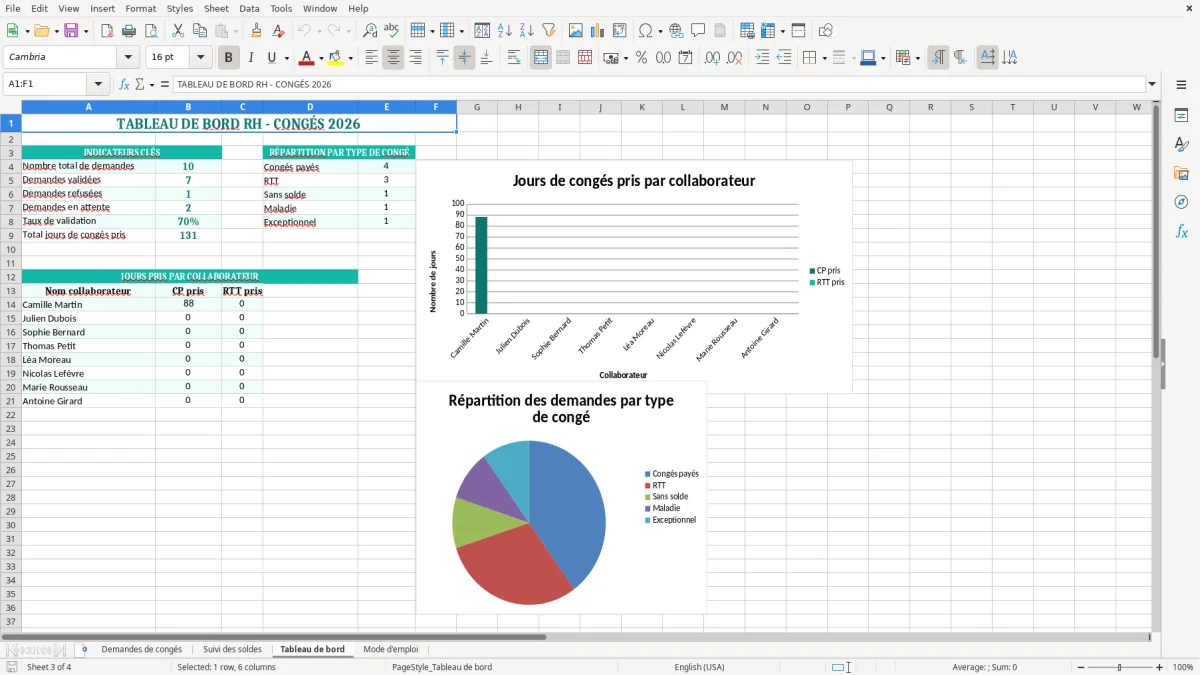Select column H header

(x=518, y=107)
